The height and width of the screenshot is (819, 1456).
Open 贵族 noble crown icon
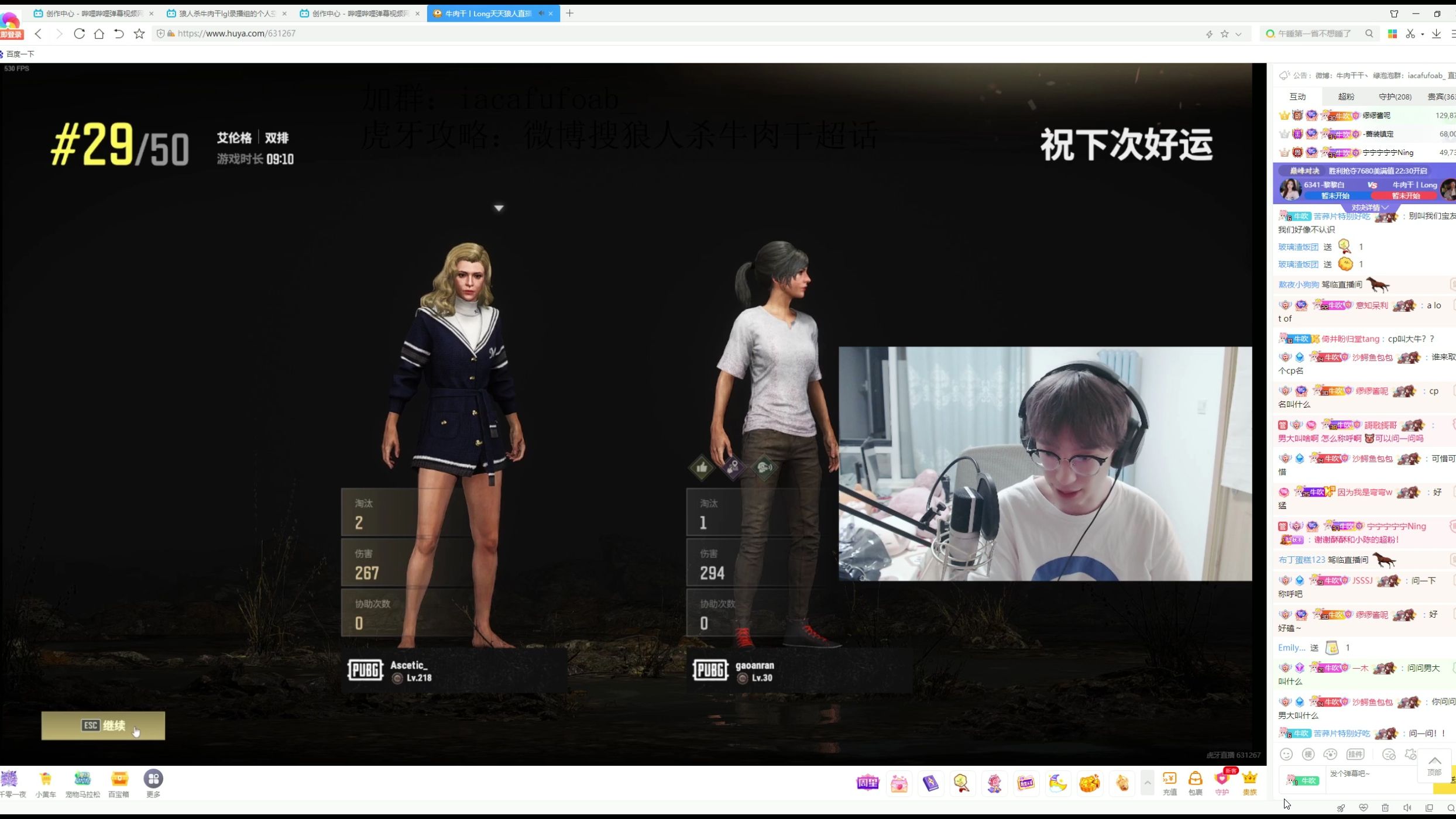[x=1249, y=783]
